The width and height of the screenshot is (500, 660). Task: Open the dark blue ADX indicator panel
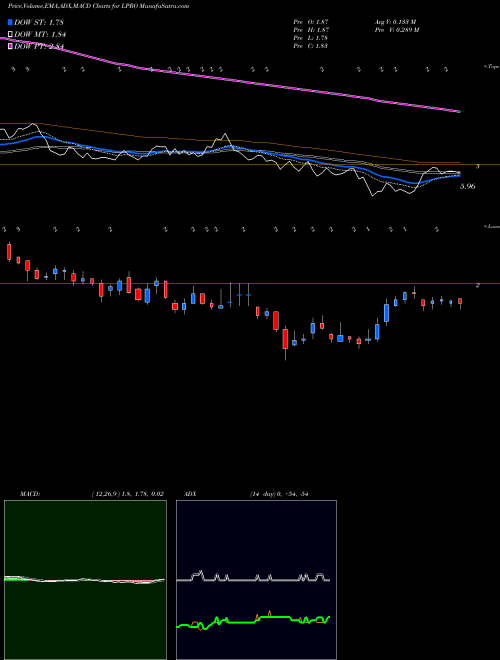256,580
